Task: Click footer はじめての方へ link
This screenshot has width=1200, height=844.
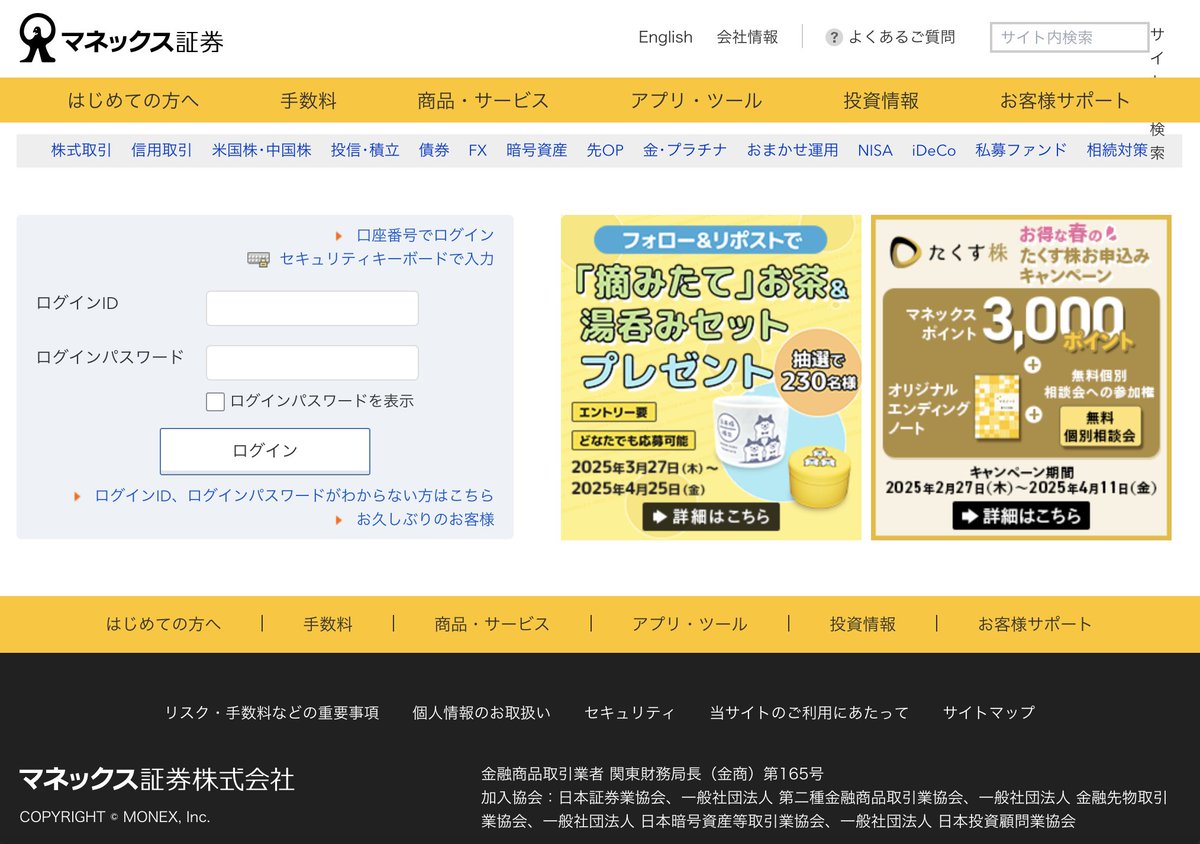Action: [x=164, y=624]
